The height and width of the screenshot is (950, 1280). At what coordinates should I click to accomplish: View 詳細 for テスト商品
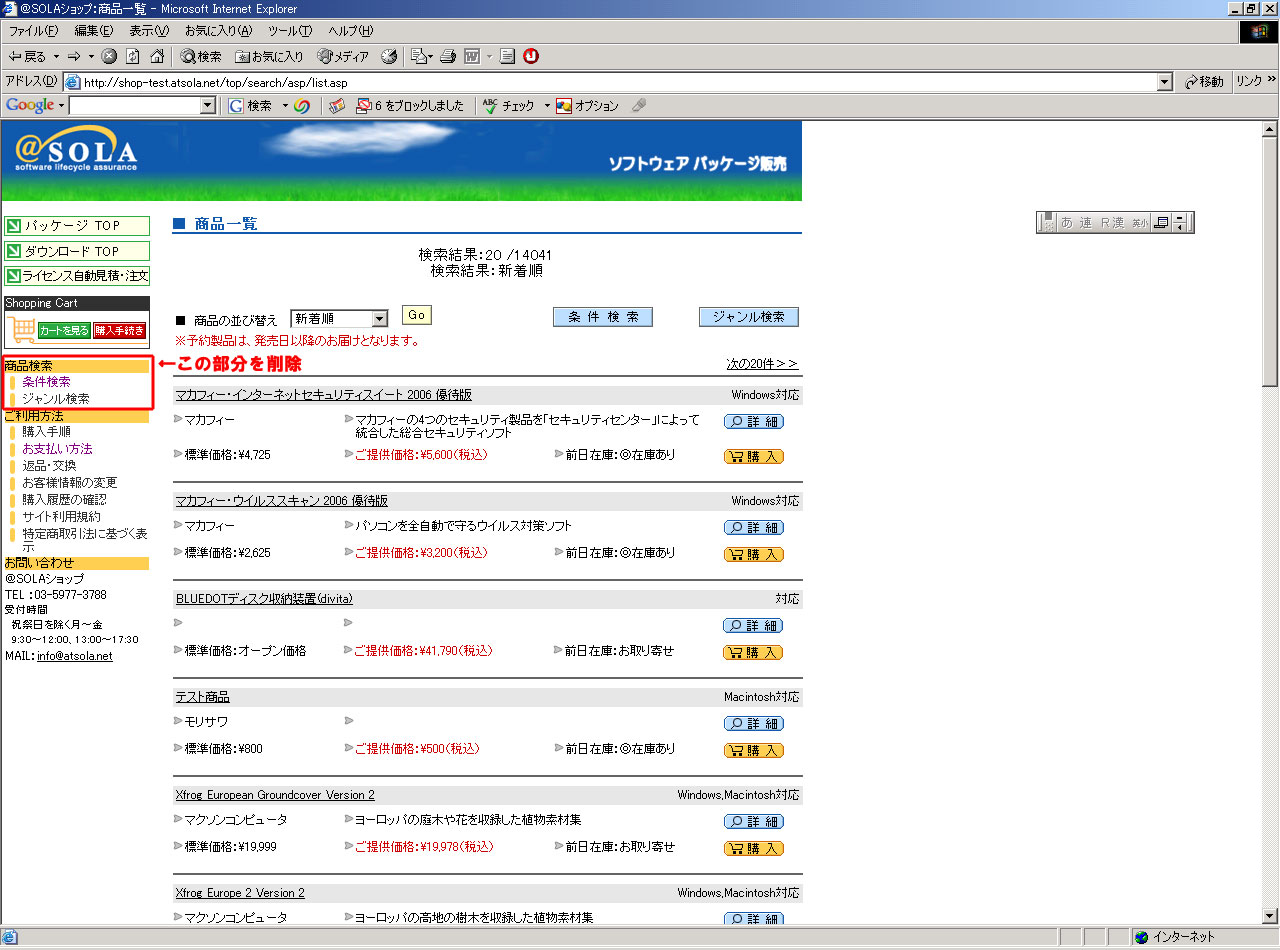[x=753, y=723]
